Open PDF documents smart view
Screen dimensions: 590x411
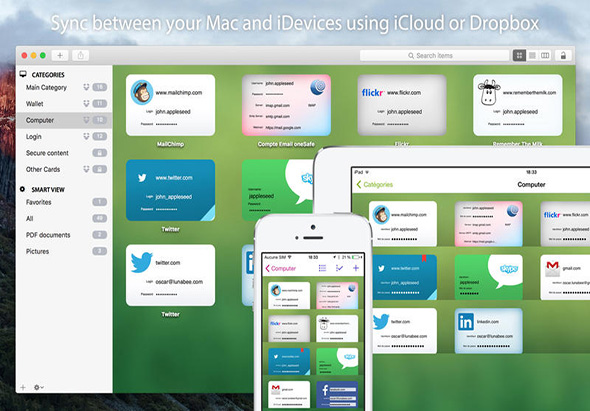click(x=64, y=235)
